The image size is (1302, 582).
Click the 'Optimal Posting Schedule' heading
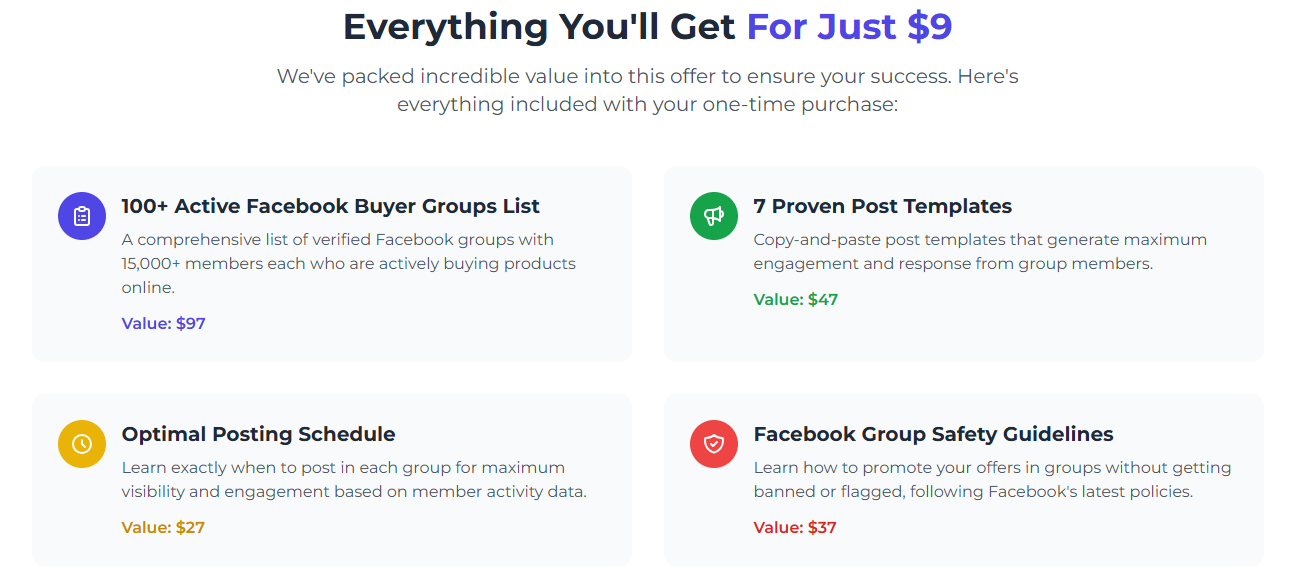coord(258,434)
